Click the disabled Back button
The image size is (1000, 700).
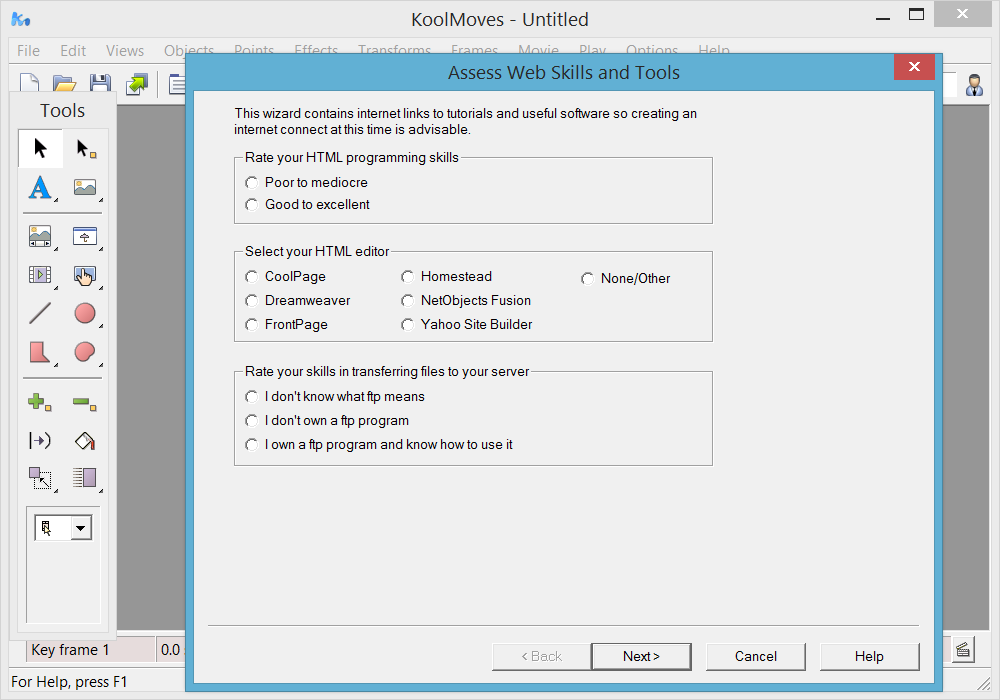[x=541, y=657]
